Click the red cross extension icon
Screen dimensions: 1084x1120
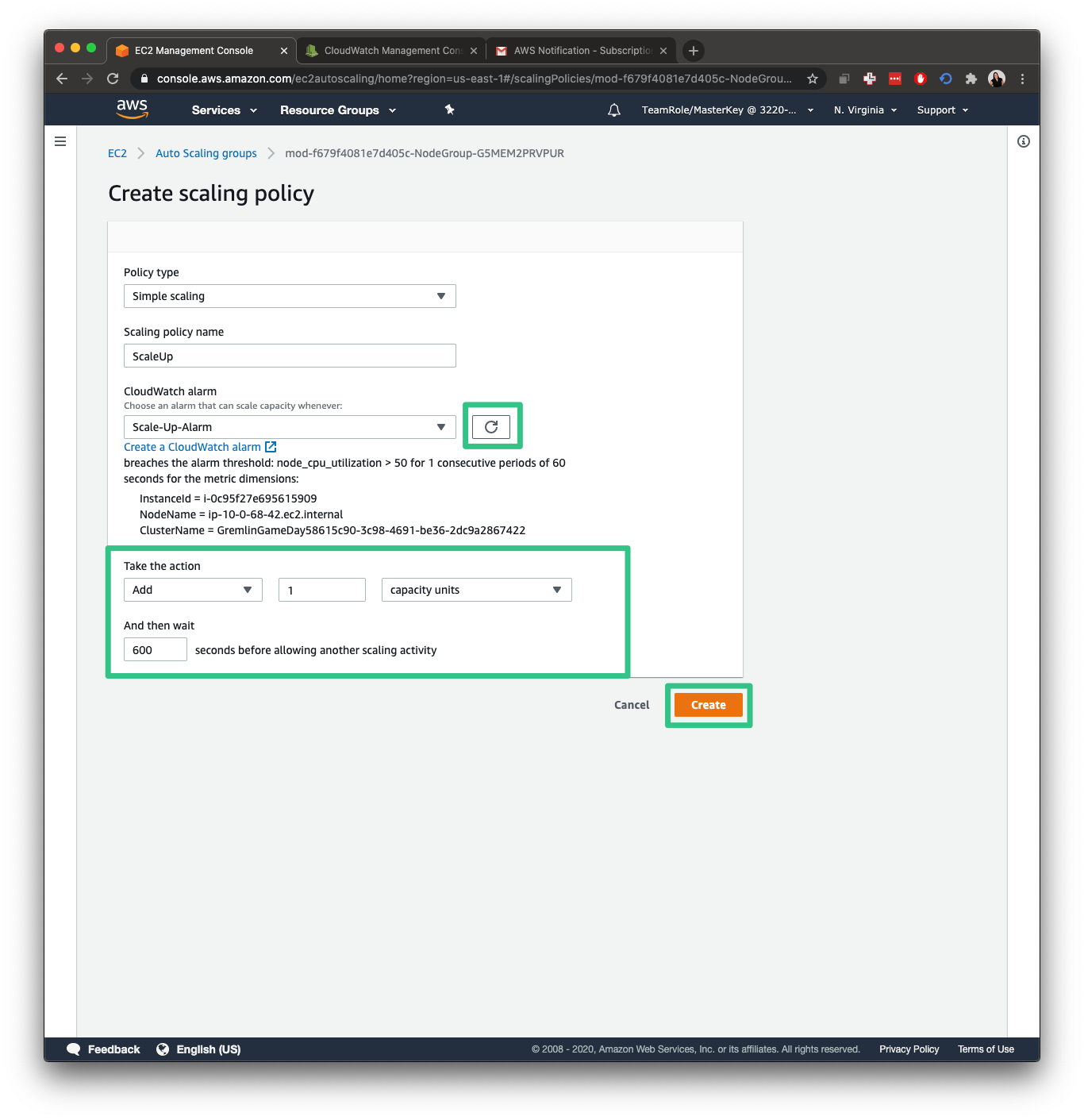point(870,79)
